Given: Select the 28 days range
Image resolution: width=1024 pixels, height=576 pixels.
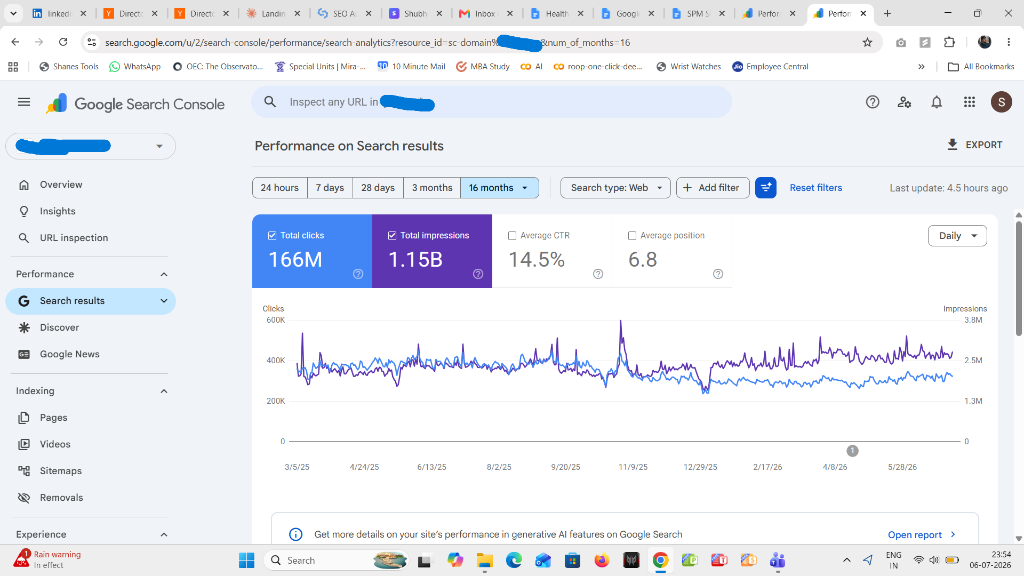Looking at the screenshot, I should tap(378, 187).
